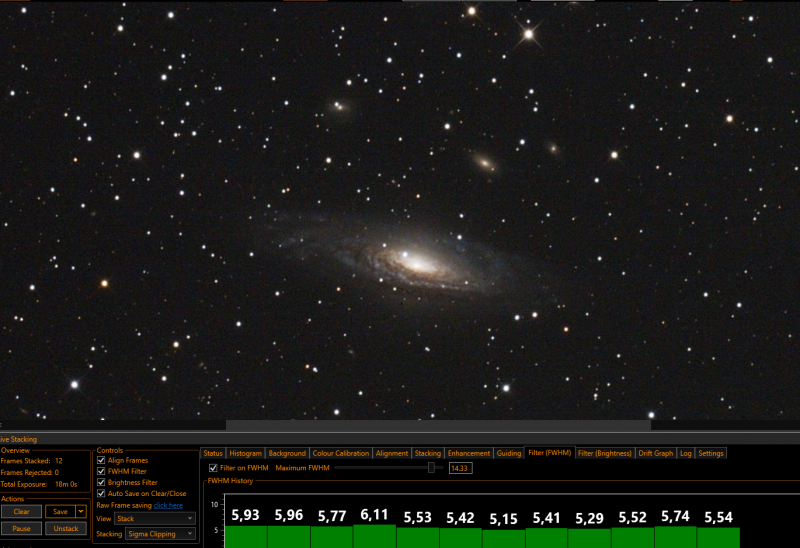This screenshot has width=800, height=548.
Task: Click the Maximum FWHM slider handle
Action: (x=431, y=468)
